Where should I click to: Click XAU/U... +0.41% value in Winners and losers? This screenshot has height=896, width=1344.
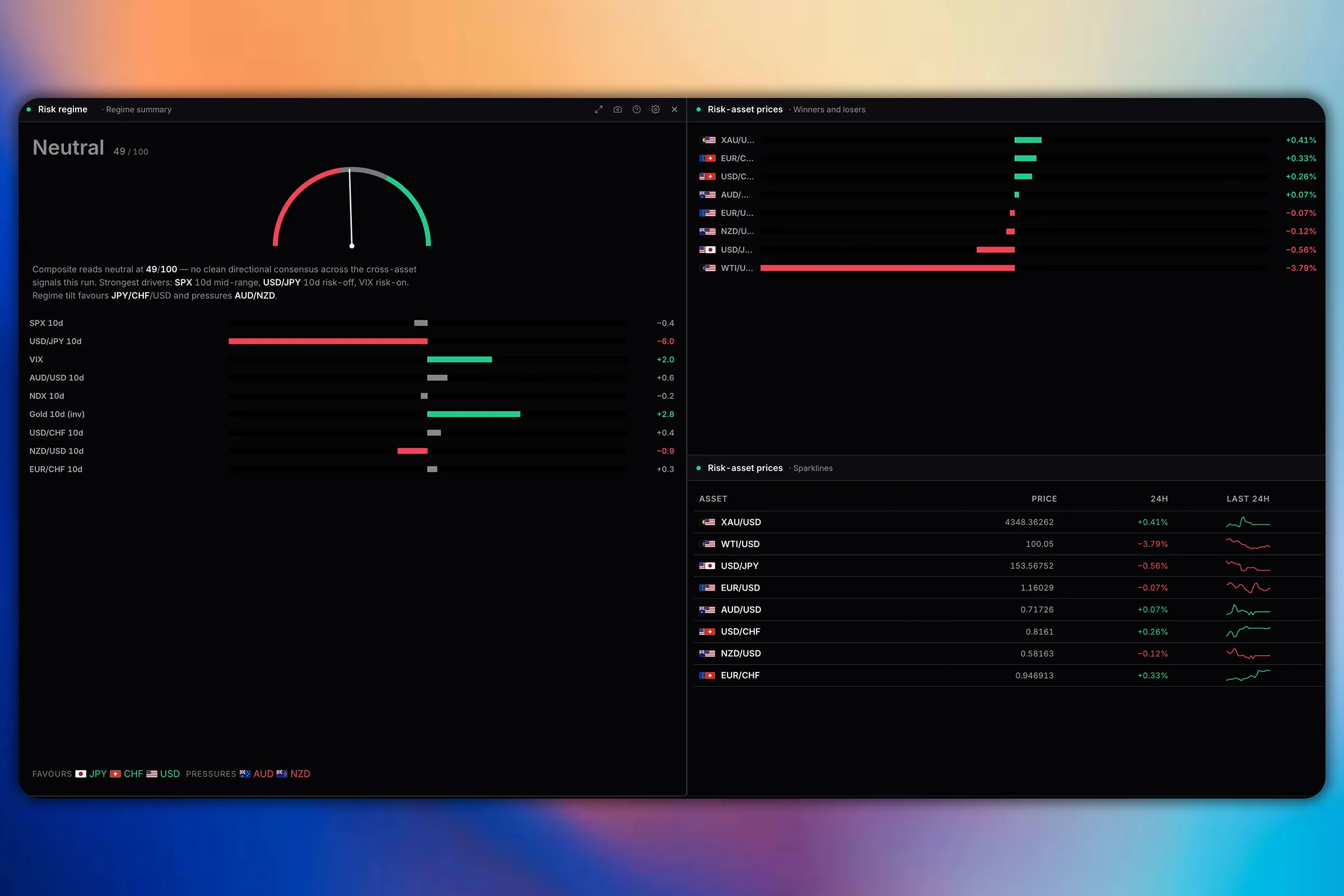pyautogui.click(x=1300, y=140)
